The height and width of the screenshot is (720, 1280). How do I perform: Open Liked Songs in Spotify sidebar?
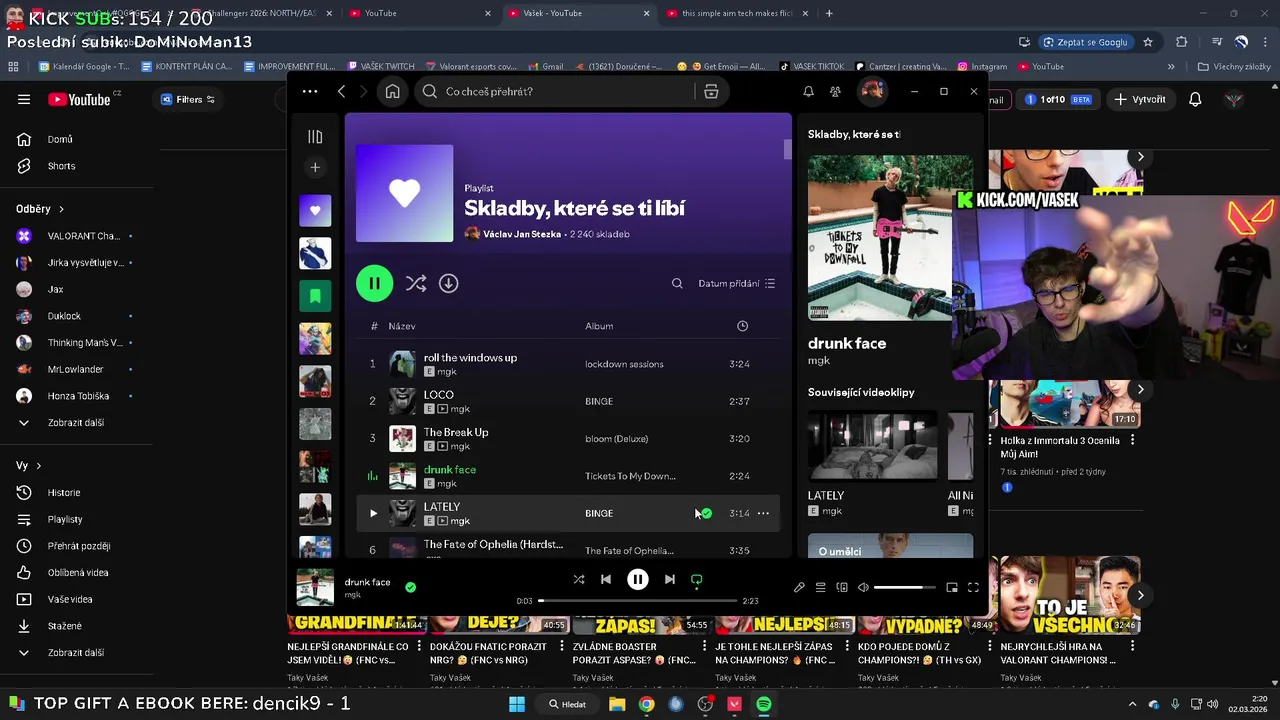point(315,210)
